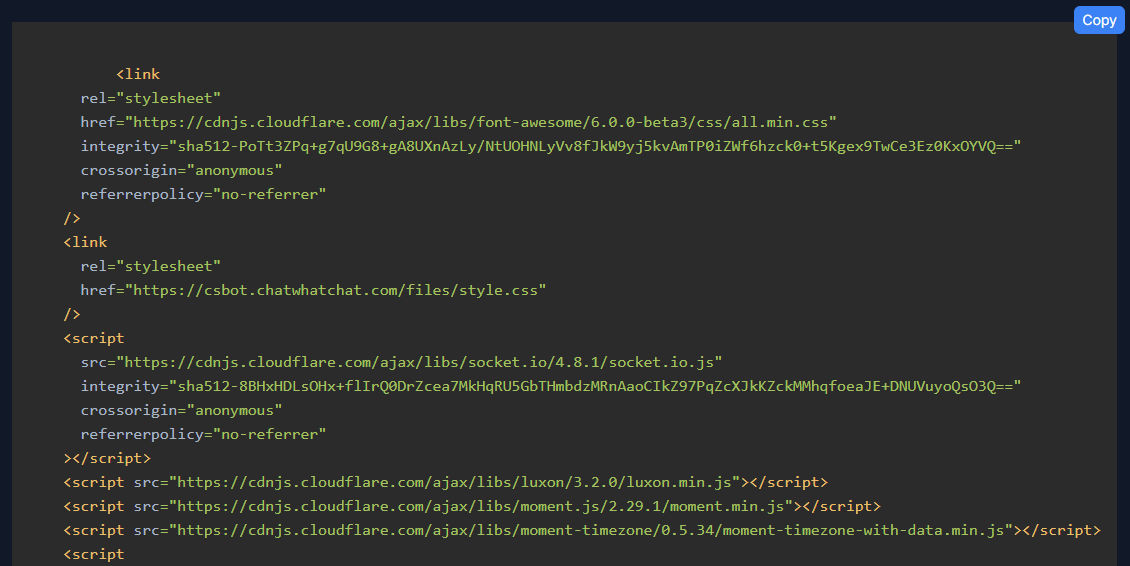The height and width of the screenshot is (566, 1130).
Task: Click the moment.min.js script line
Action: click(x=472, y=506)
